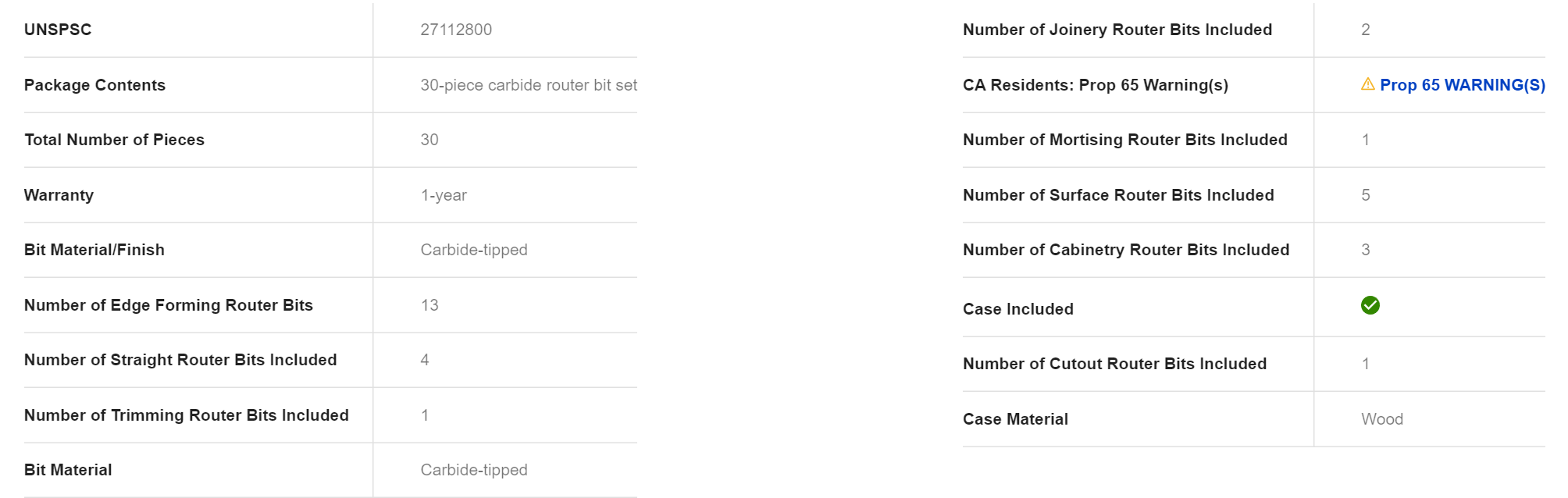Select the CA Residents Prop 65 label
Screen dimensions: 1568x498
pyautogui.click(x=1096, y=85)
